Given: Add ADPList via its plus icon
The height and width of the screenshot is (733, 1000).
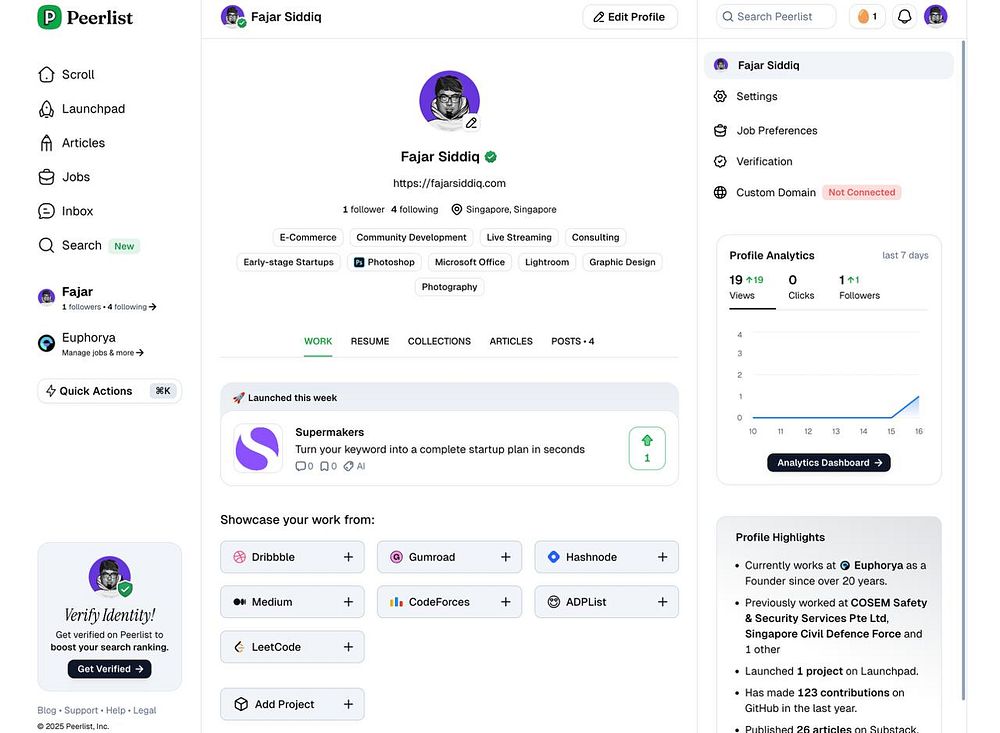Looking at the screenshot, I should point(663,602).
